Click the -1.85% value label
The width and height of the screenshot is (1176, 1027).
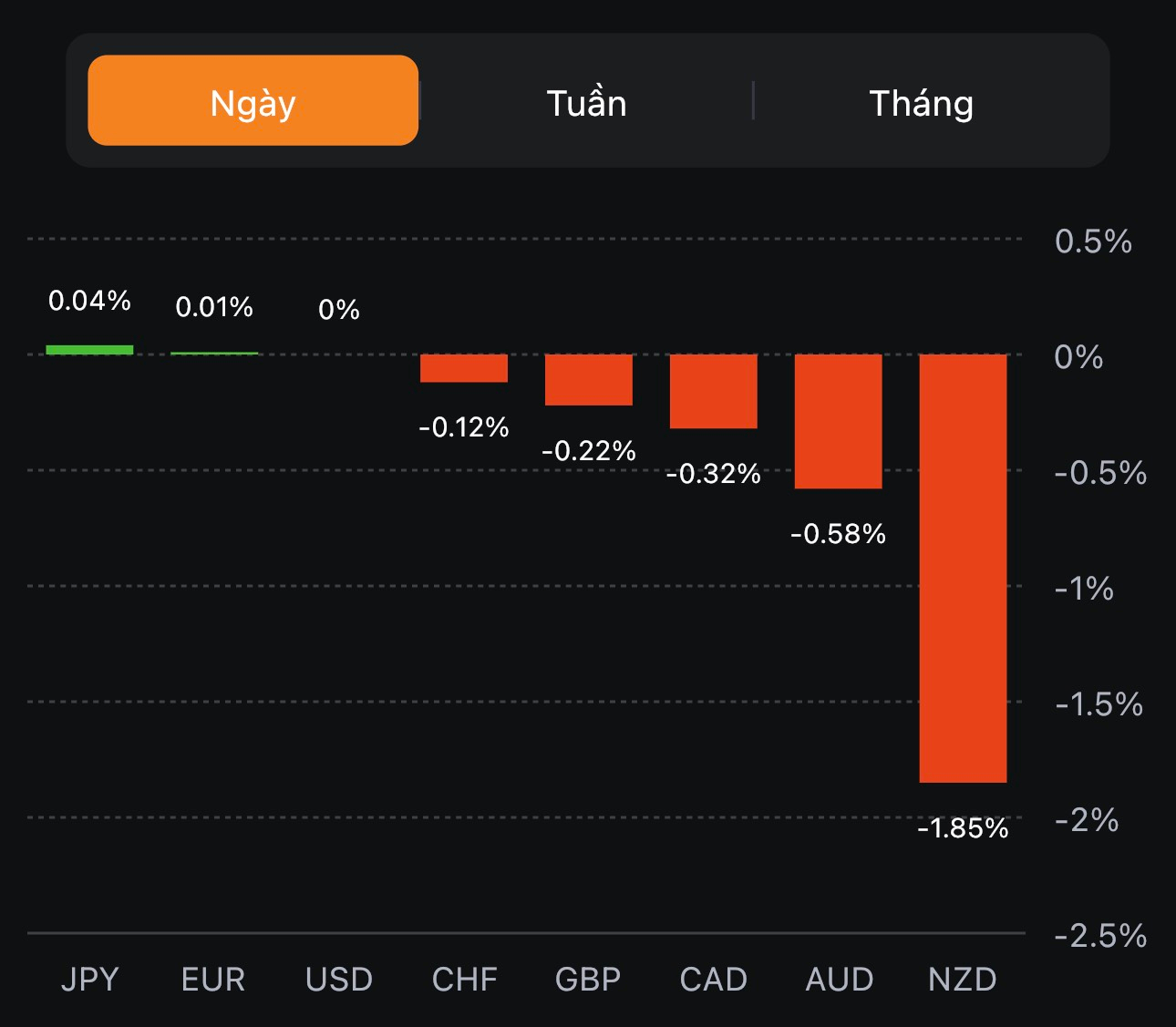click(963, 828)
